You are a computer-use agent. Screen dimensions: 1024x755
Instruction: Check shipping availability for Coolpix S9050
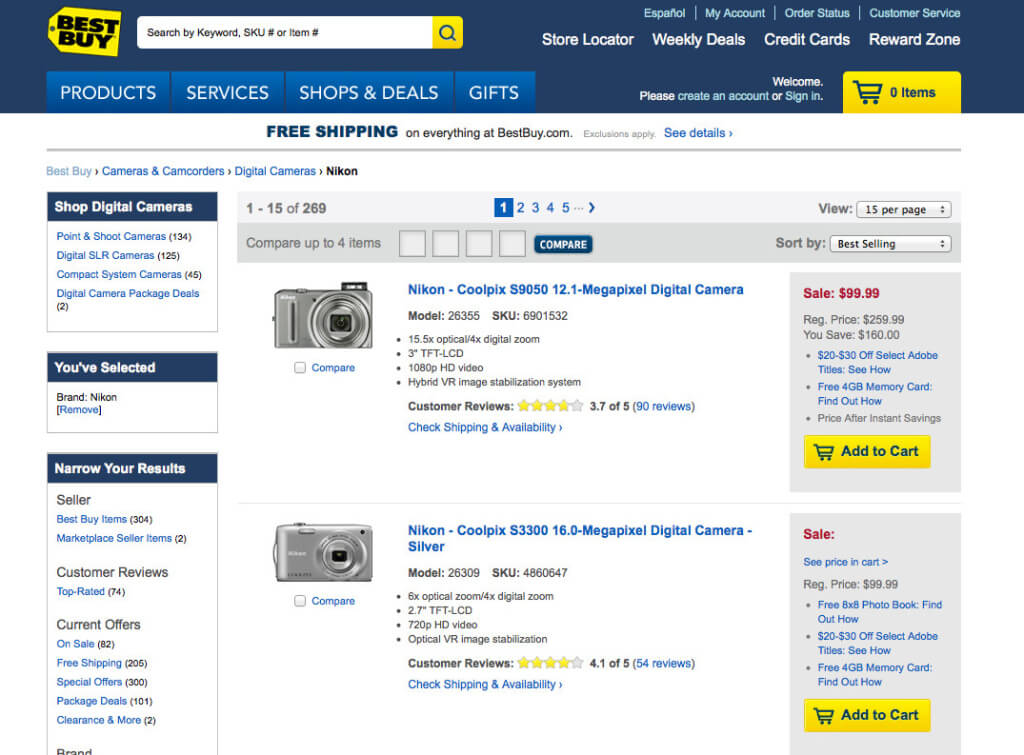[x=485, y=427]
